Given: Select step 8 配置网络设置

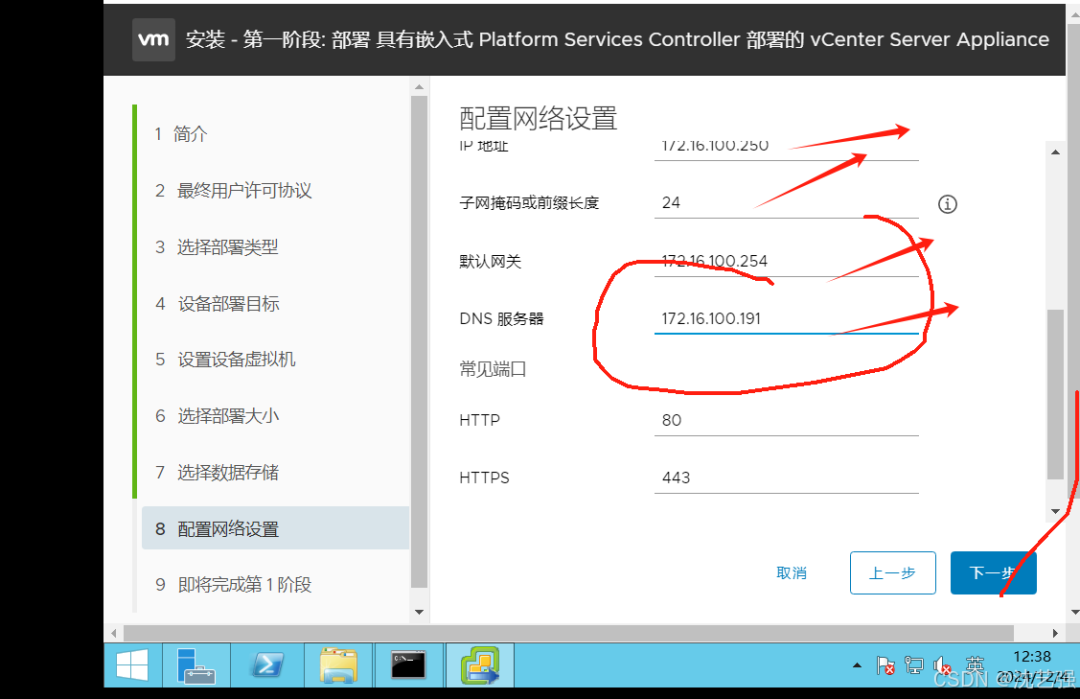Looking at the screenshot, I should click(276, 528).
